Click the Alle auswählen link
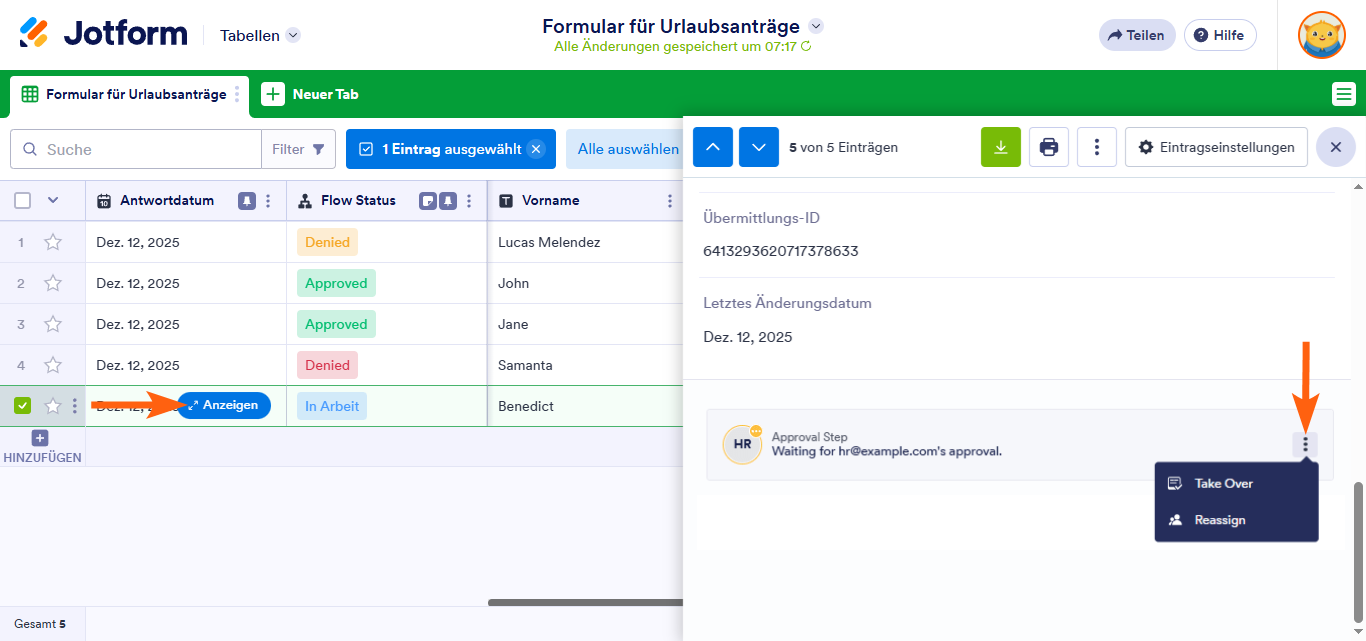The width and height of the screenshot is (1366, 641). tap(626, 147)
